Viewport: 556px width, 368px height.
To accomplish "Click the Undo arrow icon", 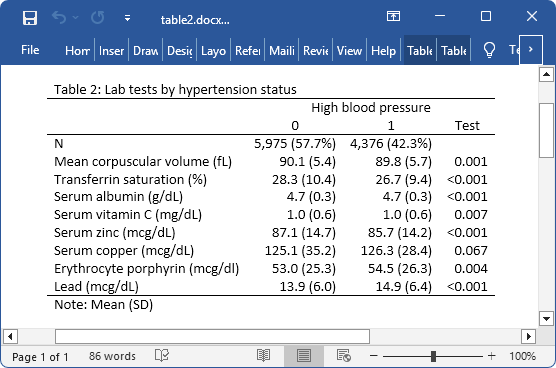I will tap(59, 17).
